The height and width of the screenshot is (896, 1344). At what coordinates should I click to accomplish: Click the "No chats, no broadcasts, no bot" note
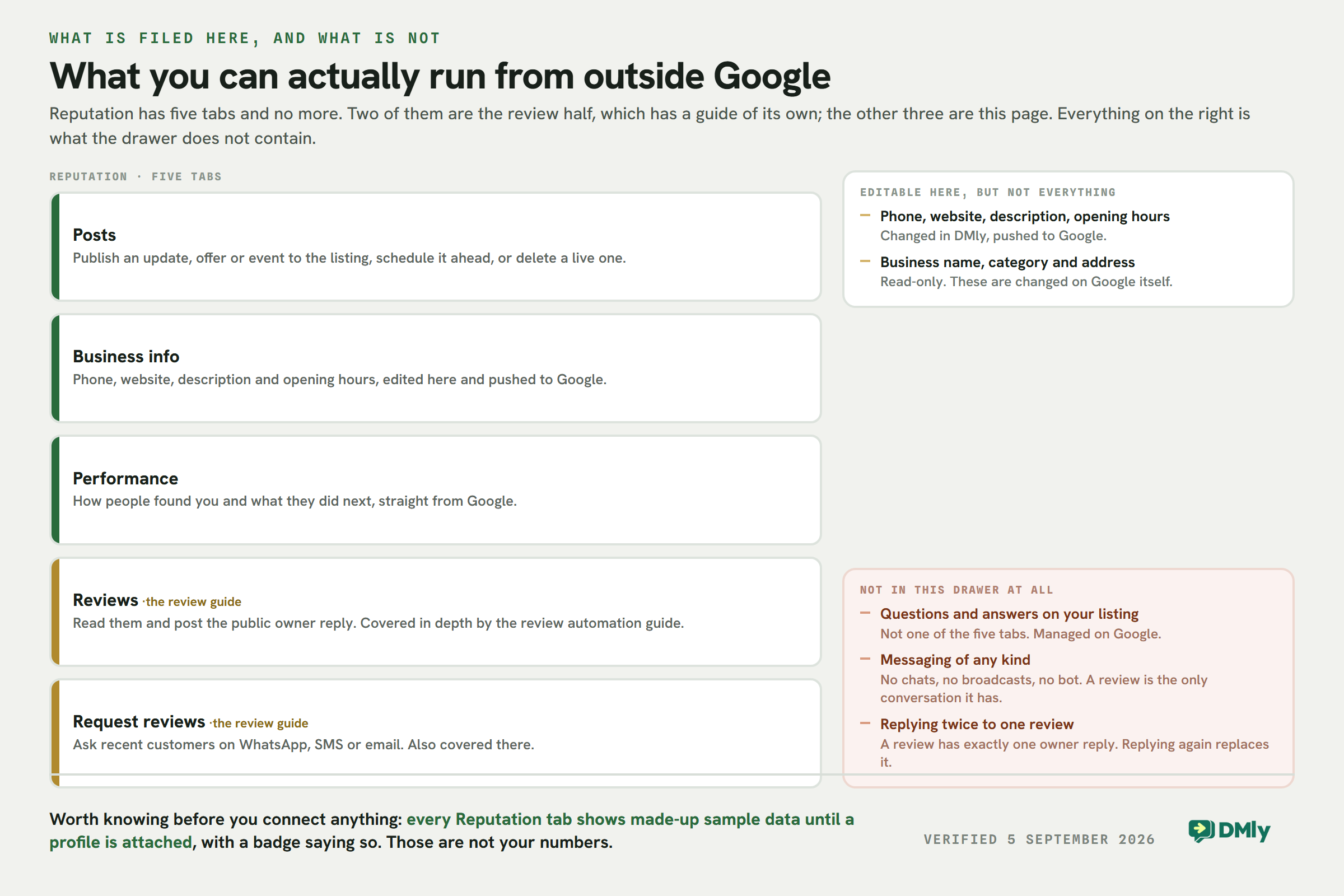(x=1043, y=689)
